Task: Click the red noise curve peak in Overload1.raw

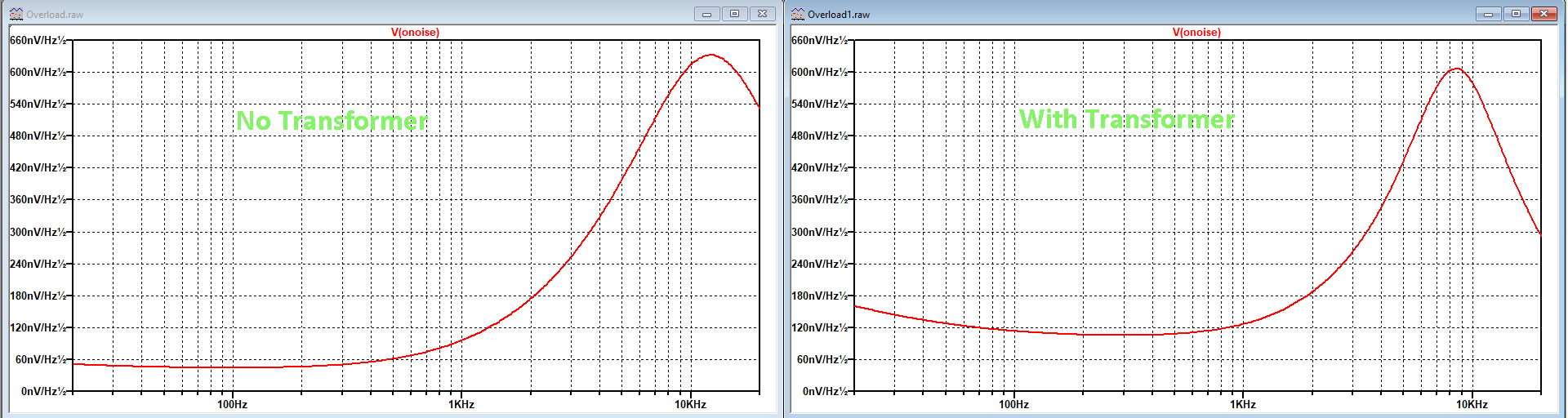Action: 1457,69
